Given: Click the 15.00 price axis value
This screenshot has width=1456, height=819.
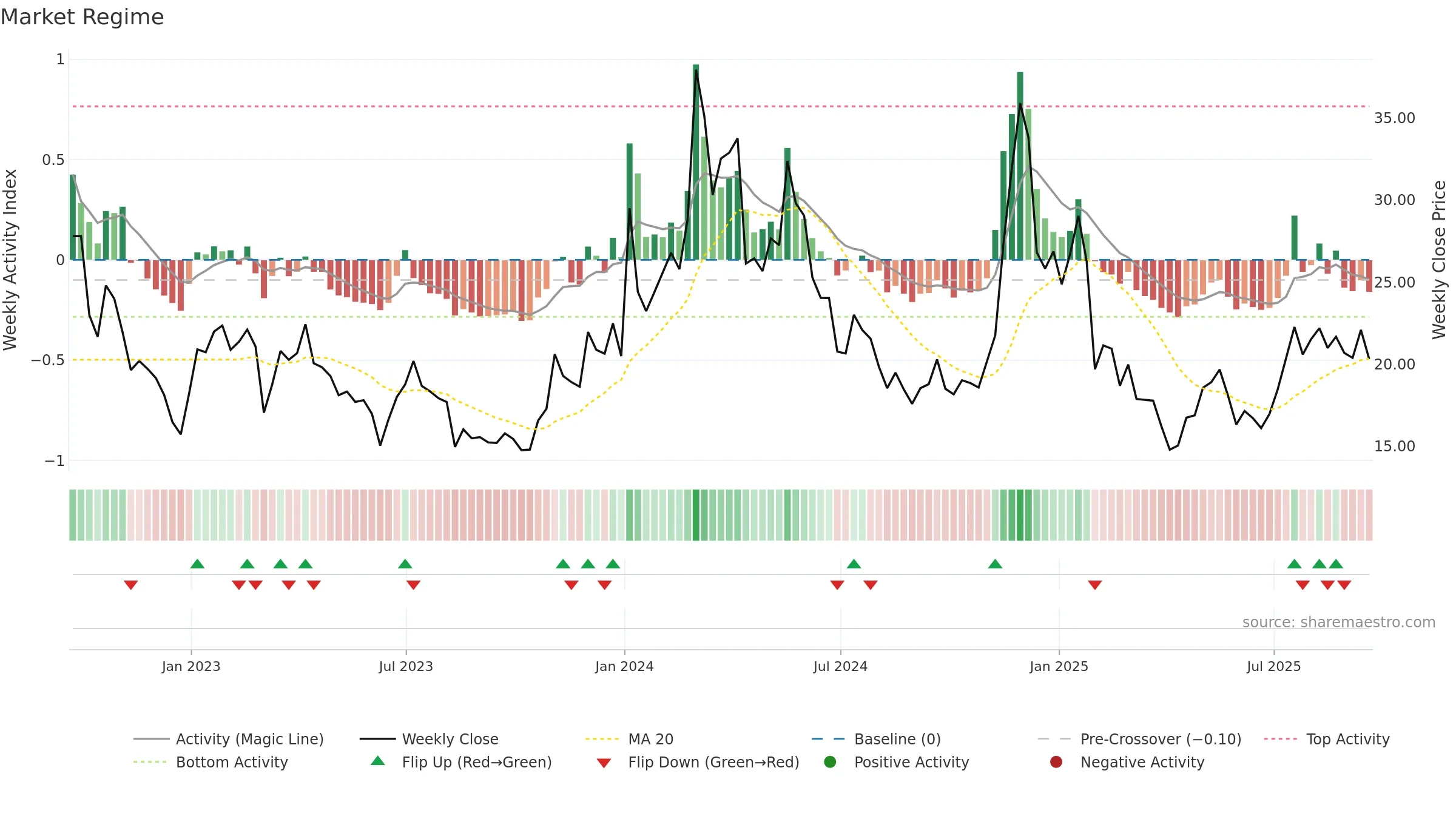Looking at the screenshot, I should coord(1395,446).
